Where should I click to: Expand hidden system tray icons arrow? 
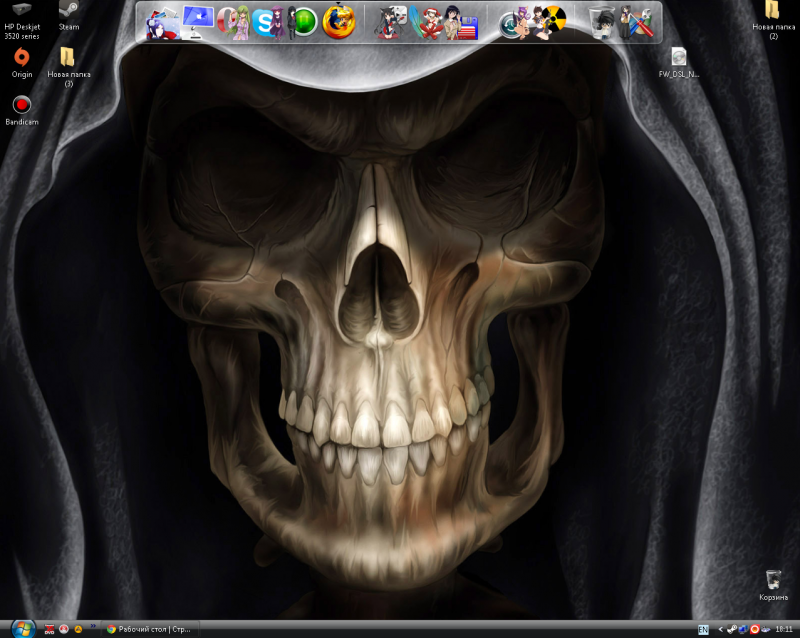pos(720,630)
